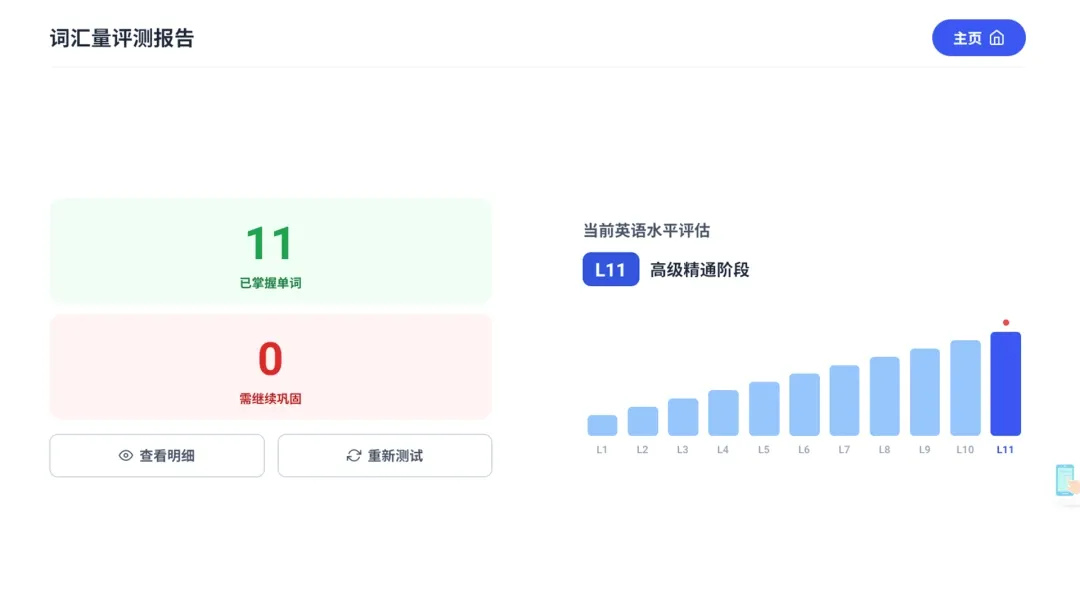
Task: Open 查看明细 details view
Action: pos(157,455)
